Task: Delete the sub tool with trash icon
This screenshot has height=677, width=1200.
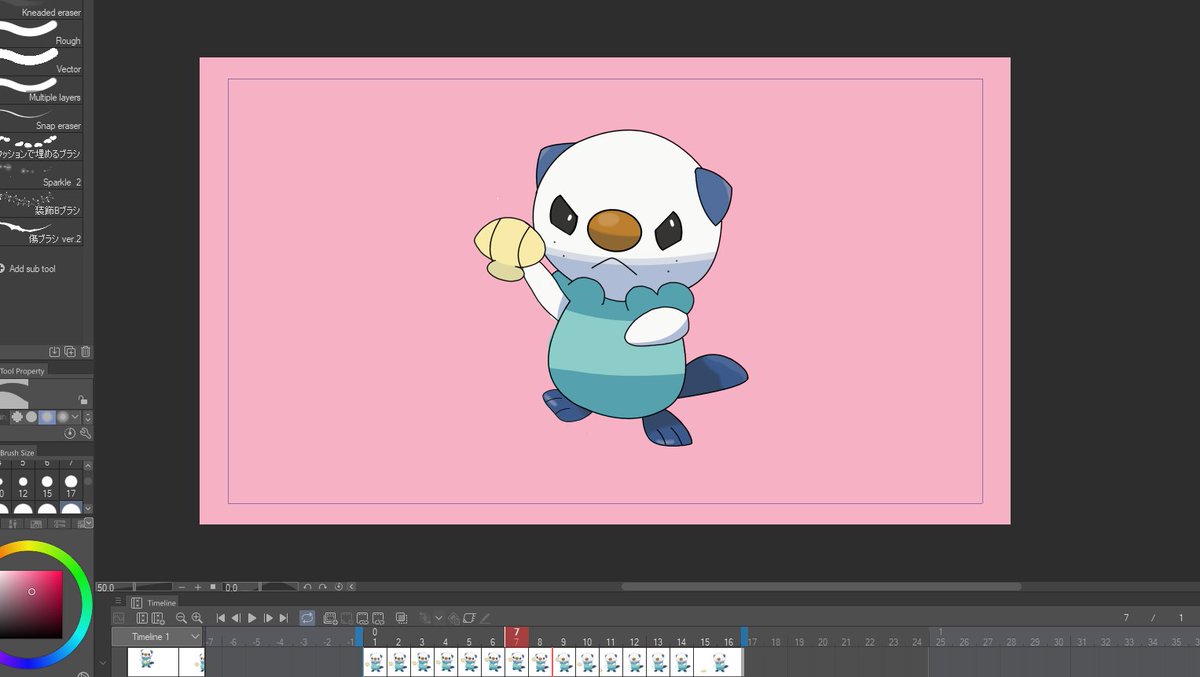Action: point(85,352)
